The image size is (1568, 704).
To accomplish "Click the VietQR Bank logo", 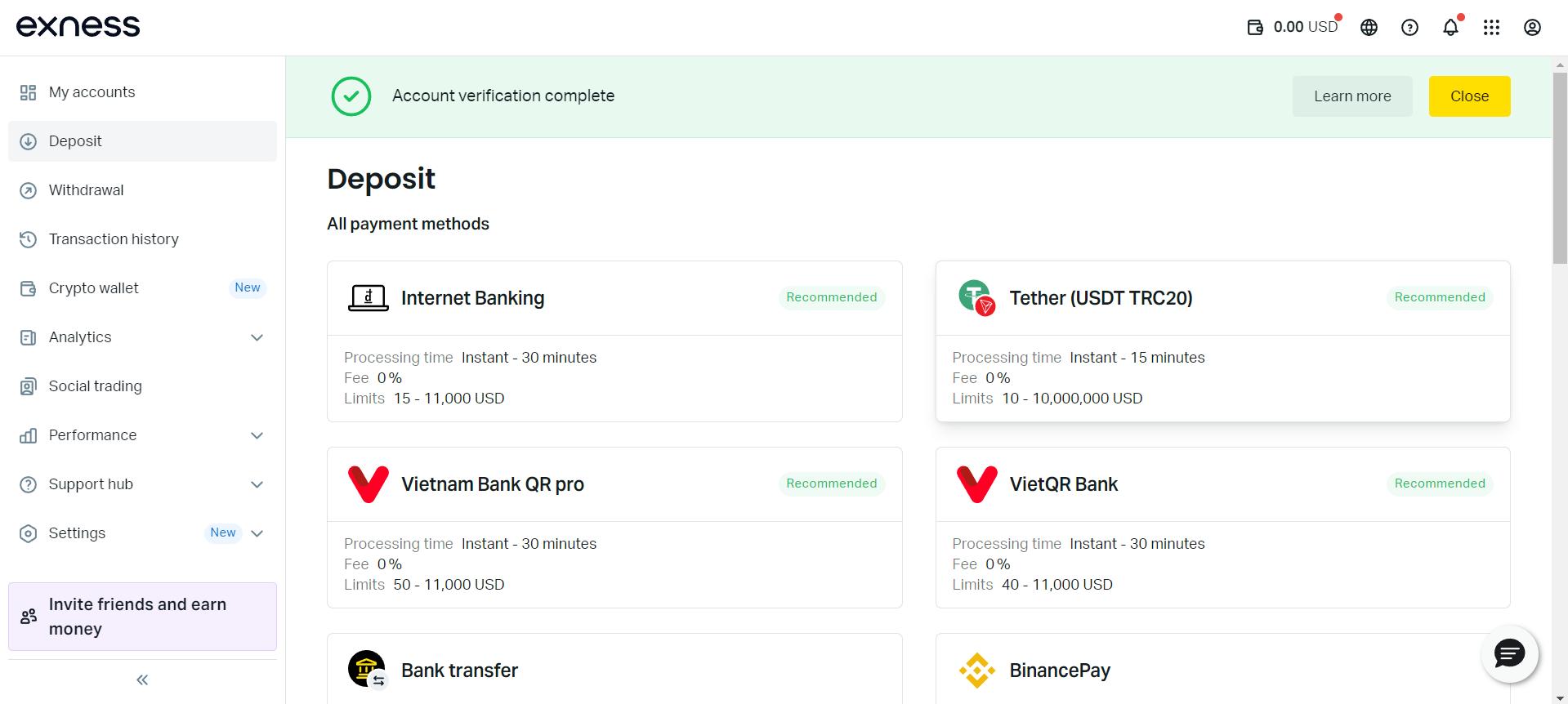I will [976, 484].
